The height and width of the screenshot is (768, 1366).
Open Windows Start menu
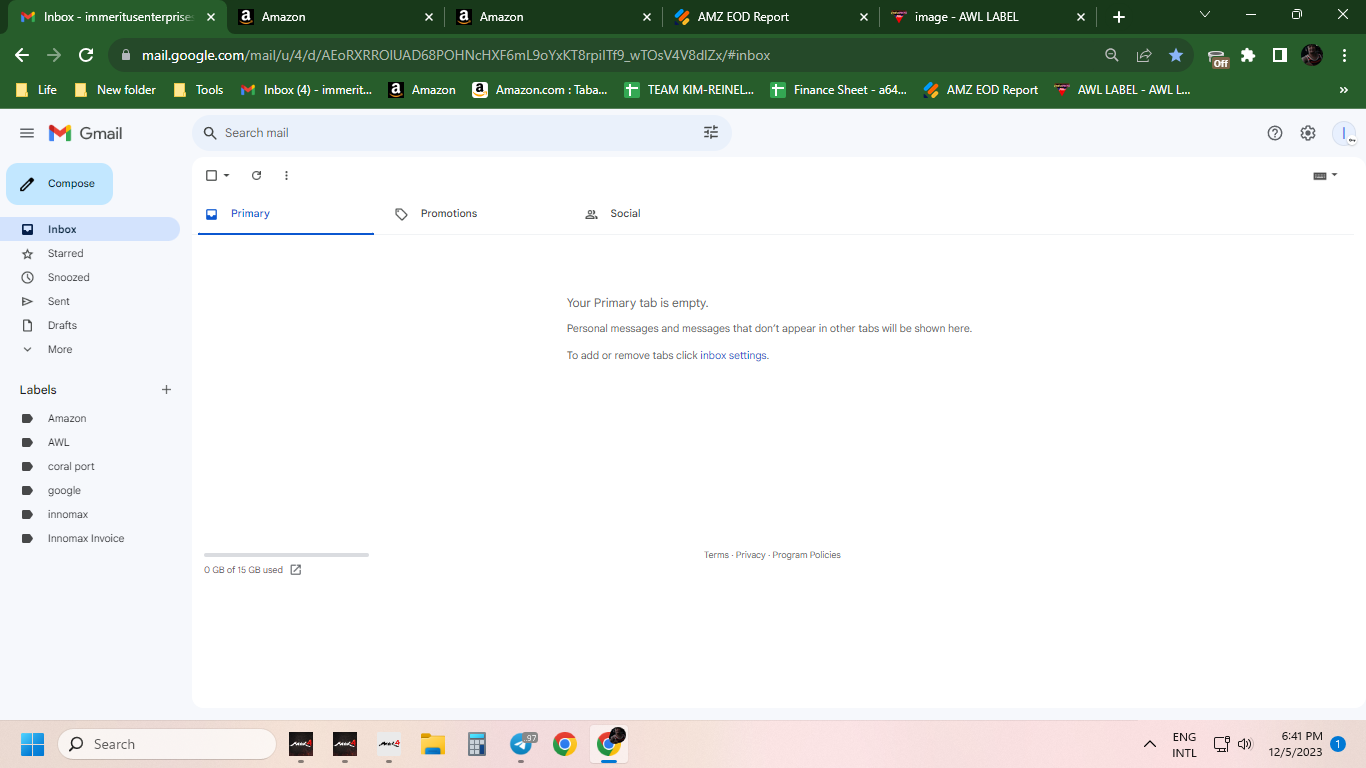pyautogui.click(x=32, y=744)
